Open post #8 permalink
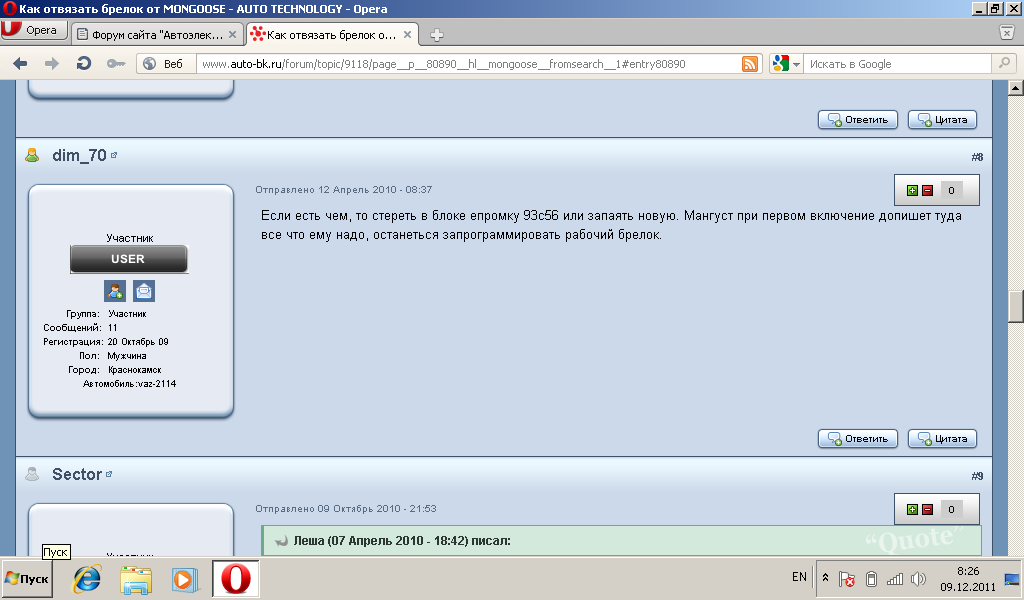 tap(977, 157)
